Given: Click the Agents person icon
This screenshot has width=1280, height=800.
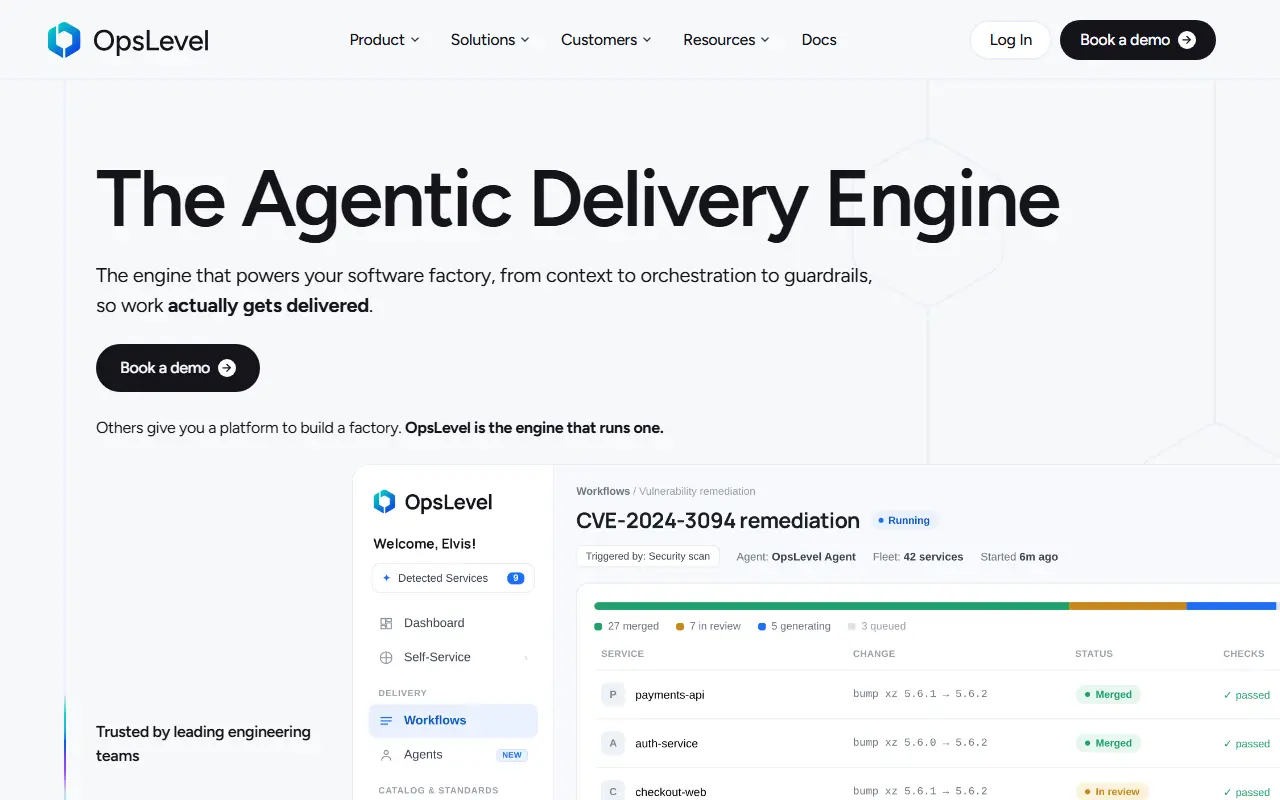Looking at the screenshot, I should [386, 755].
